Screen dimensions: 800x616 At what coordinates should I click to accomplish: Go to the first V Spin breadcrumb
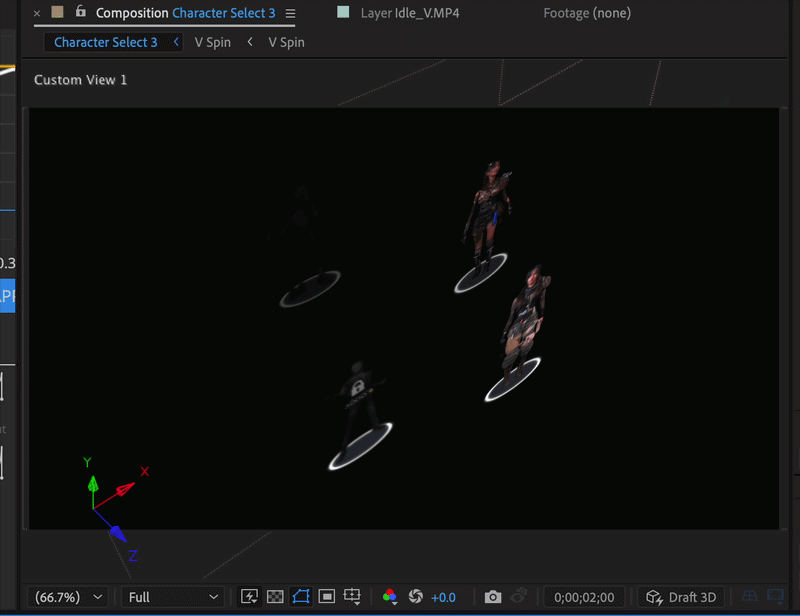click(x=213, y=42)
